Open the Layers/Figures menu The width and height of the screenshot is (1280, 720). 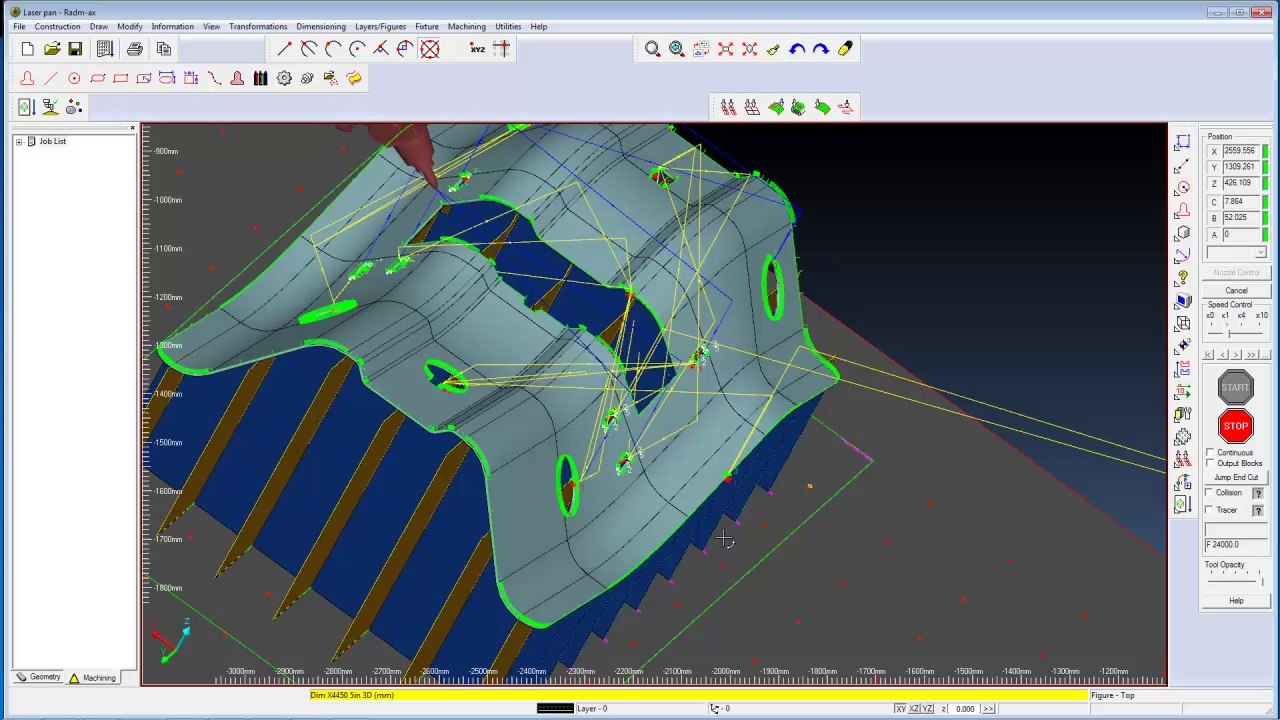click(380, 27)
